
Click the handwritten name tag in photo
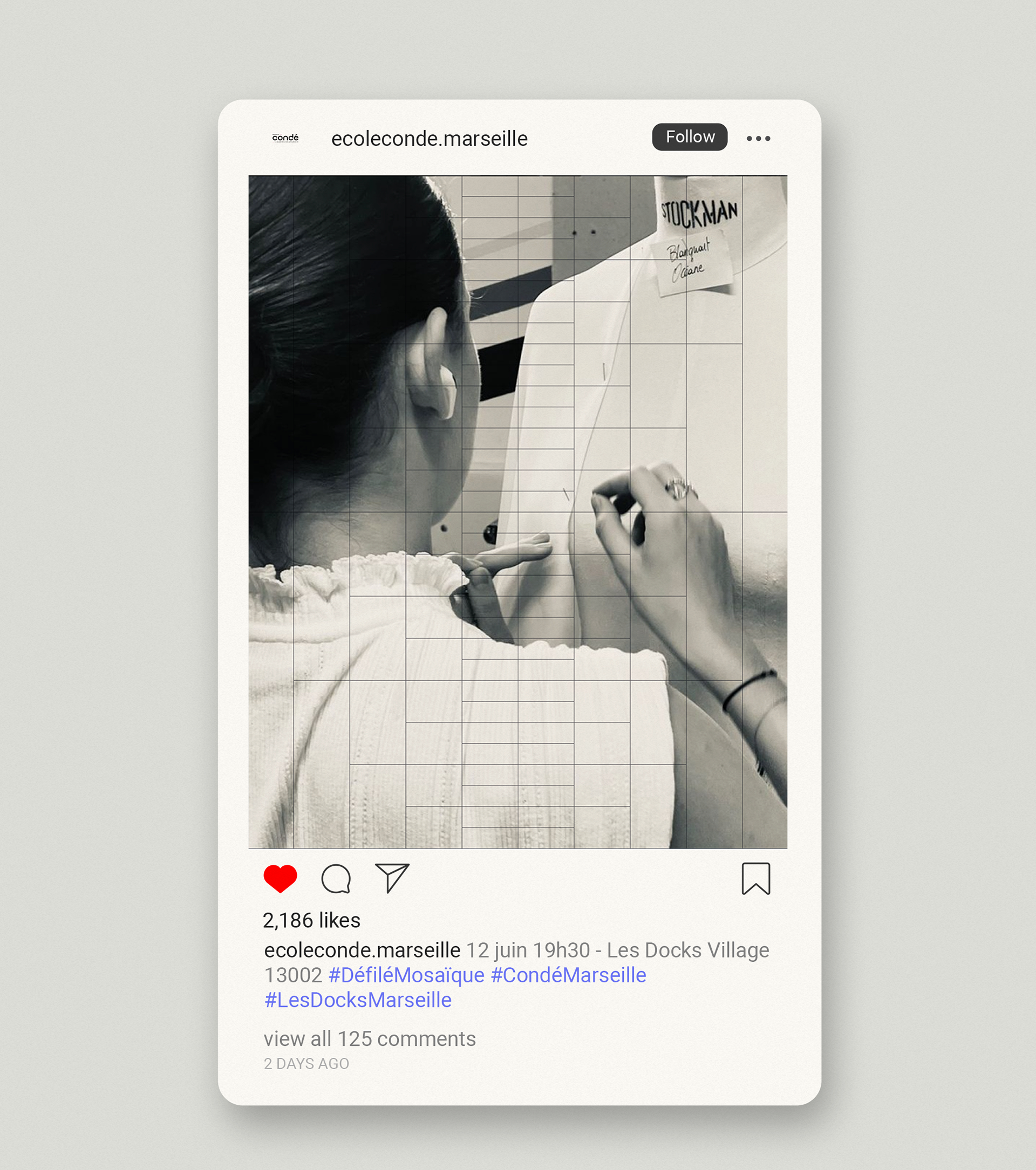(691, 263)
